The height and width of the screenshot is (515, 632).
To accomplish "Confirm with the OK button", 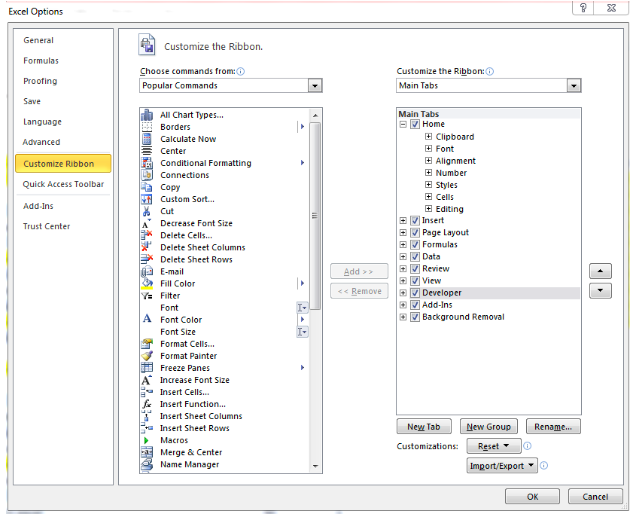I will (532, 496).
